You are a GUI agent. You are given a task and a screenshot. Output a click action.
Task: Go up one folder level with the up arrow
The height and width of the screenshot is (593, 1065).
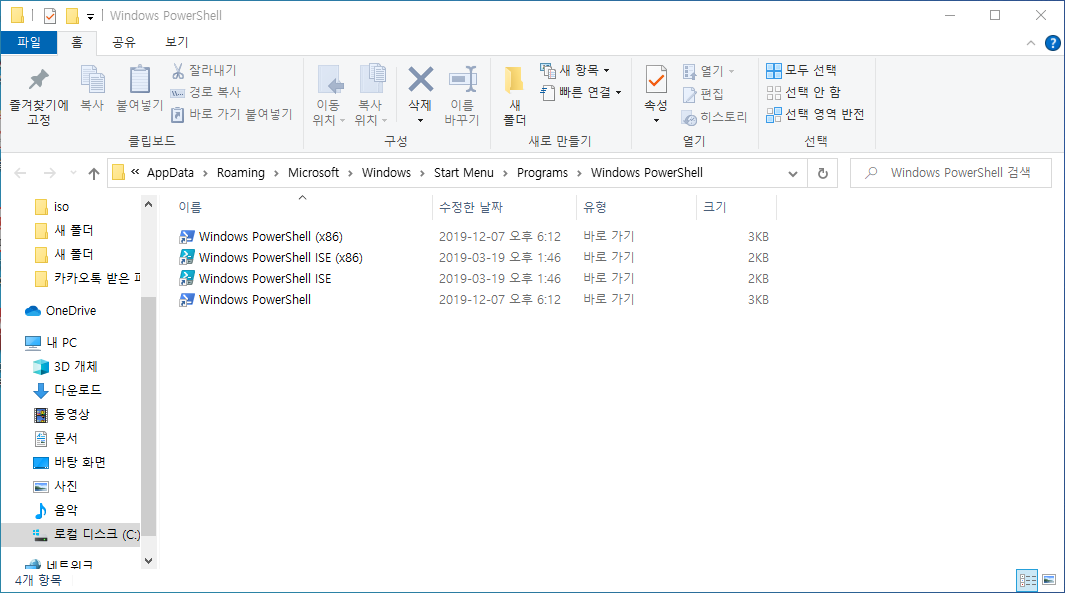[94, 173]
